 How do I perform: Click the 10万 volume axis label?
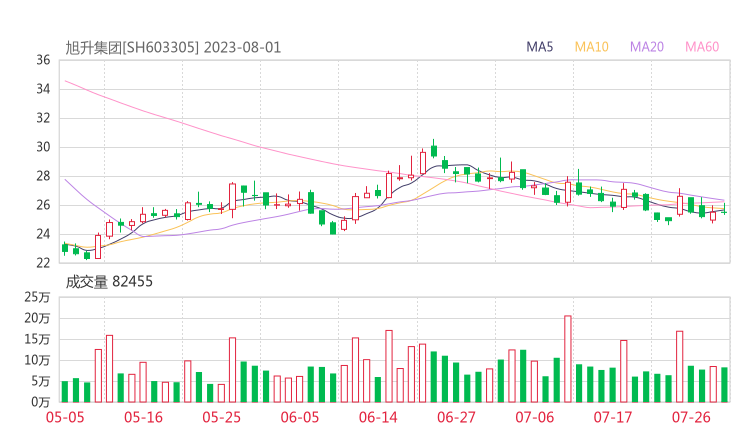pos(37,361)
